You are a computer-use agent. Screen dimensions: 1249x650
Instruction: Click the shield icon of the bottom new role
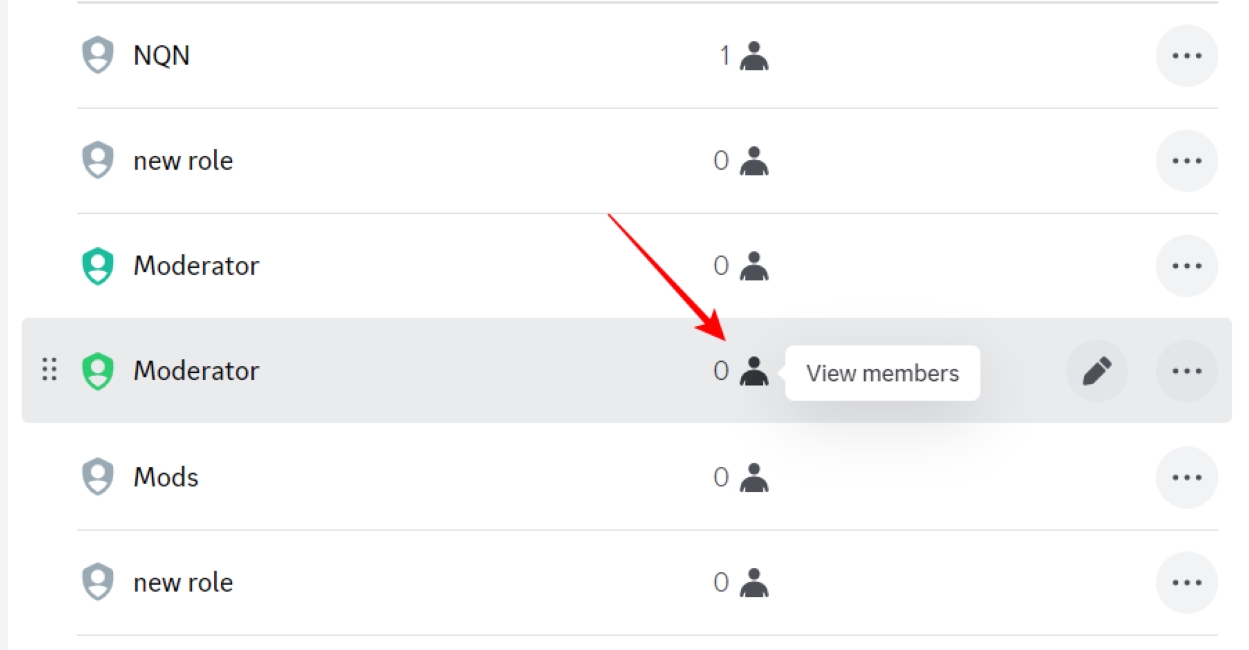(98, 582)
